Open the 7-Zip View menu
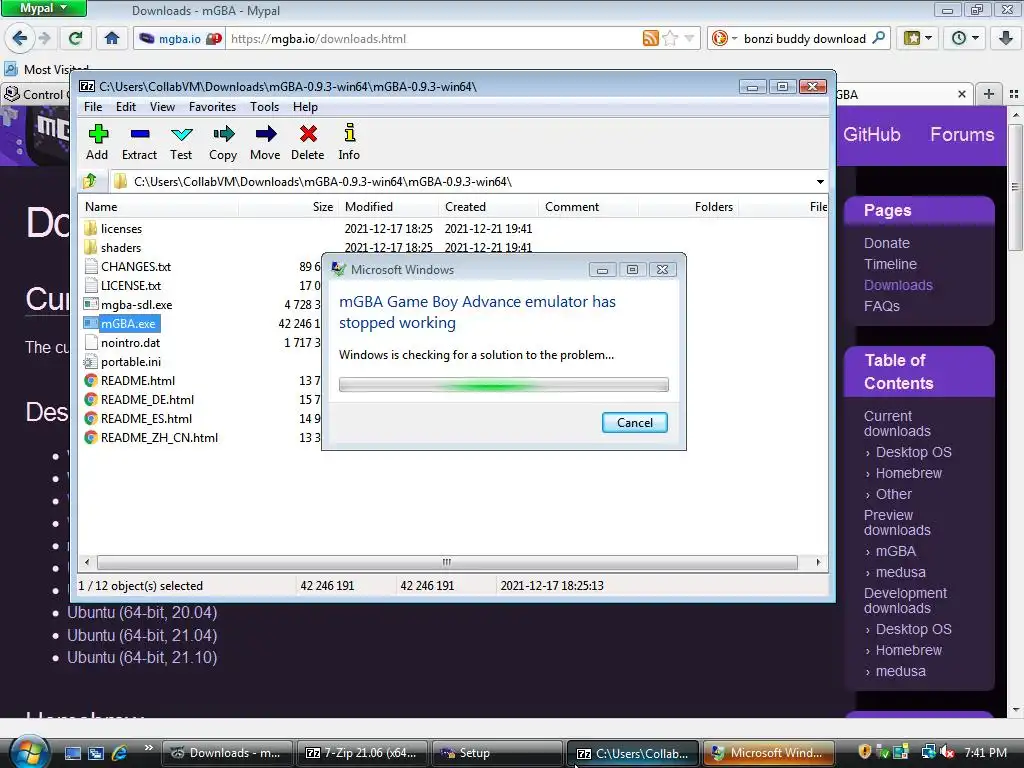Viewport: 1024px width, 768px height. click(x=162, y=106)
